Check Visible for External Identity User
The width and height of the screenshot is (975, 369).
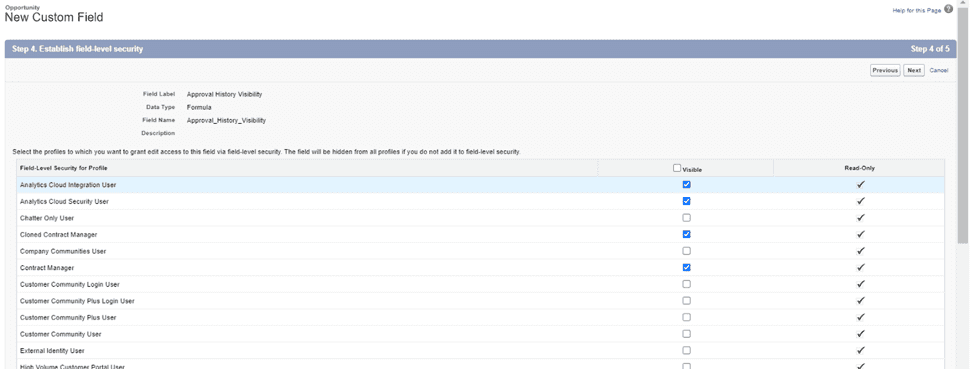686,350
